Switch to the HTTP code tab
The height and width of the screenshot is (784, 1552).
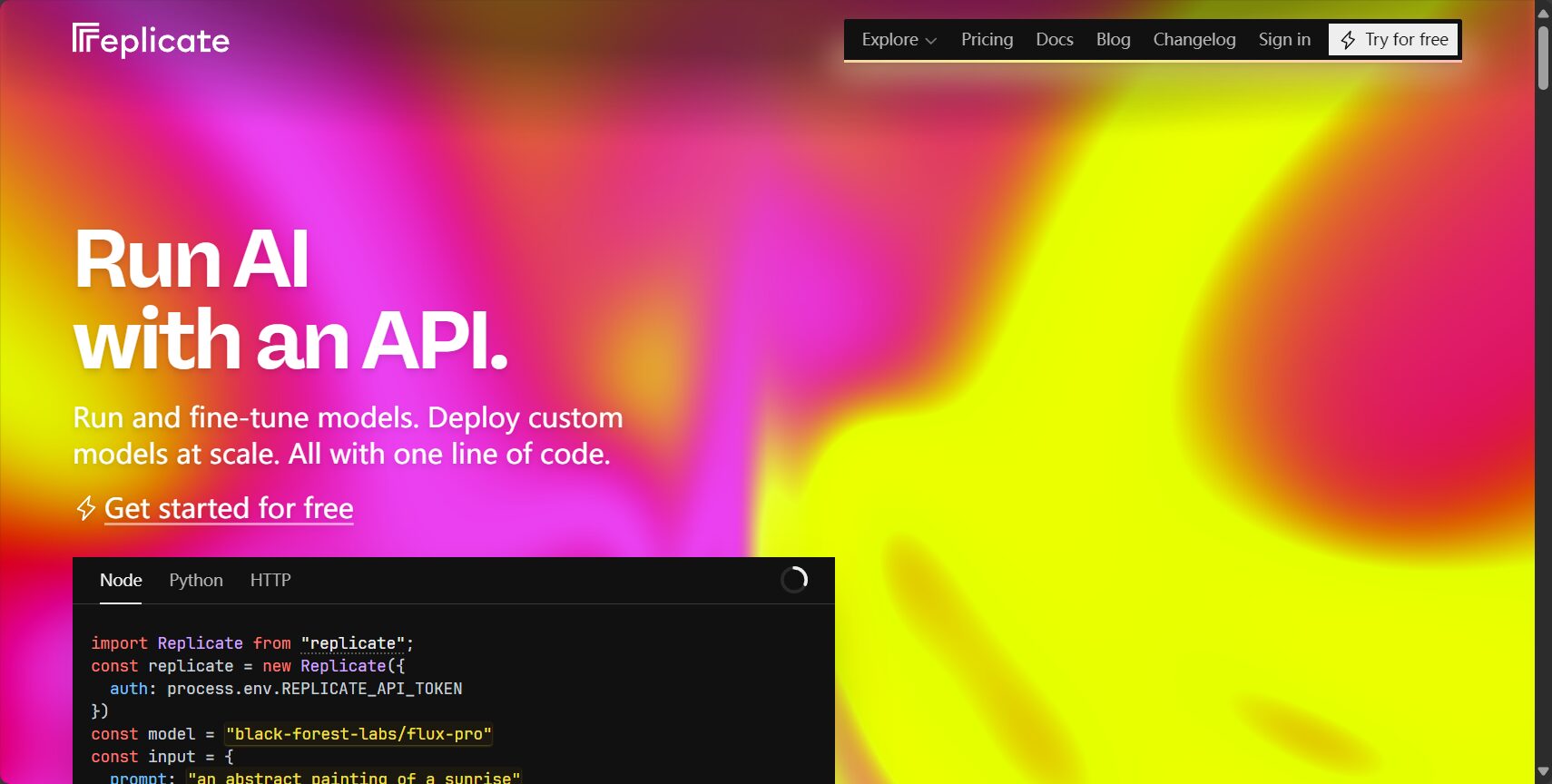tap(270, 580)
